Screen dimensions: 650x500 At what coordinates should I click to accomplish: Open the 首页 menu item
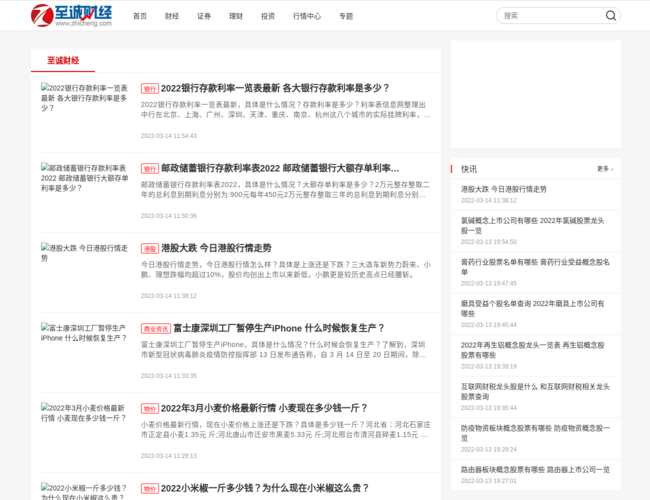[140, 16]
